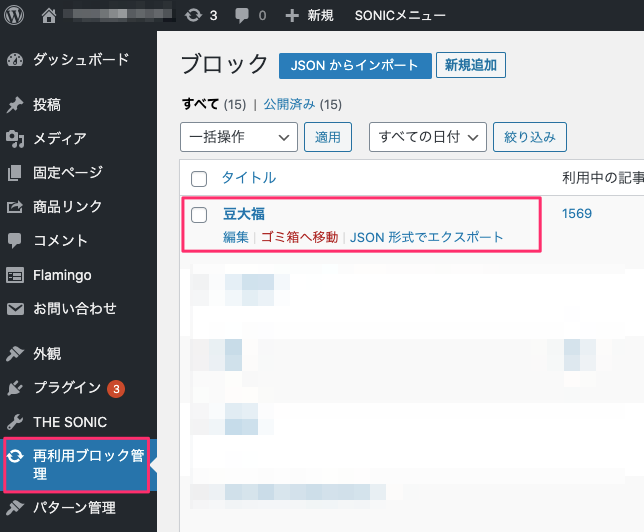Click the パターン管理 pin icon
The height and width of the screenshot is (532, 644).
tap(15, 508)
